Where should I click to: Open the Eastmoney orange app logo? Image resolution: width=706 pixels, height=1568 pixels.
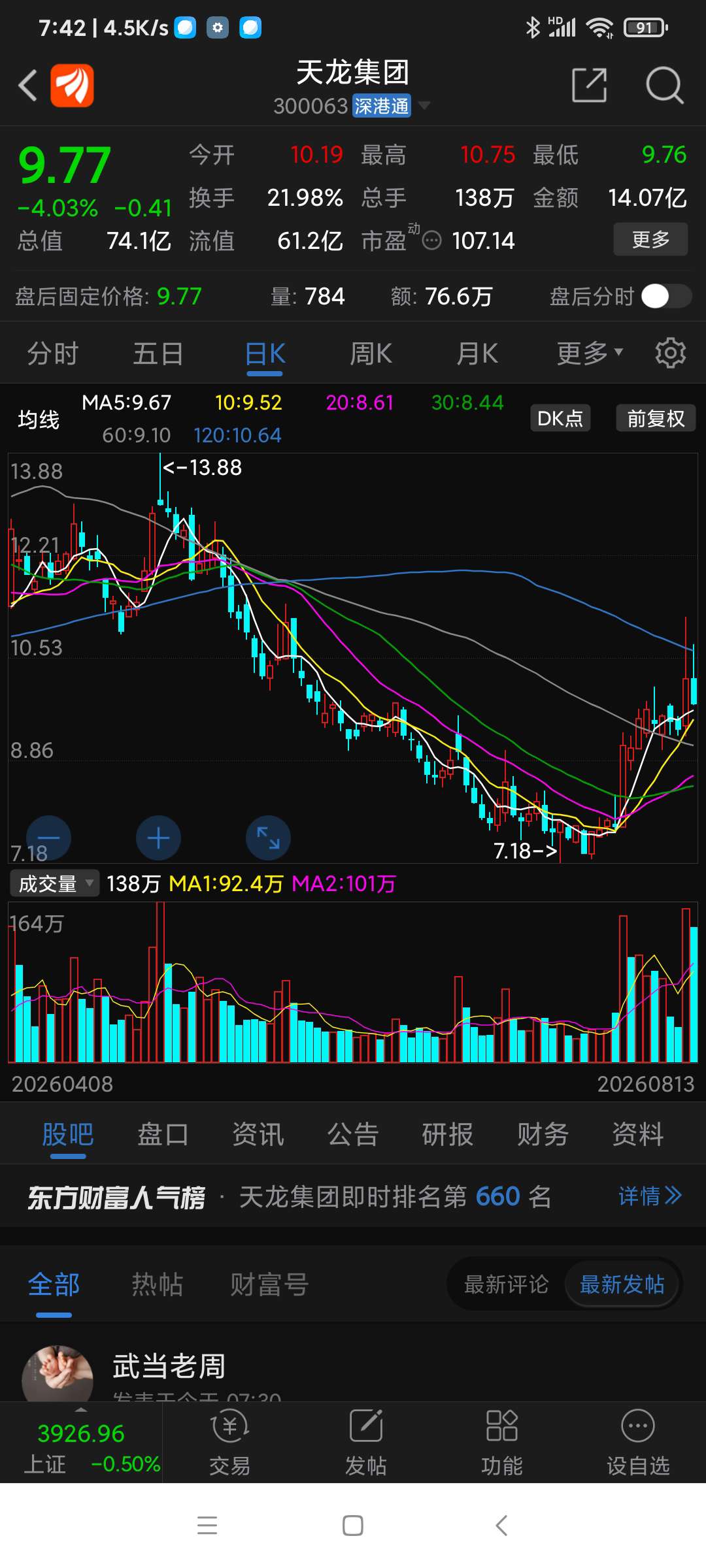tap(72, 86)
